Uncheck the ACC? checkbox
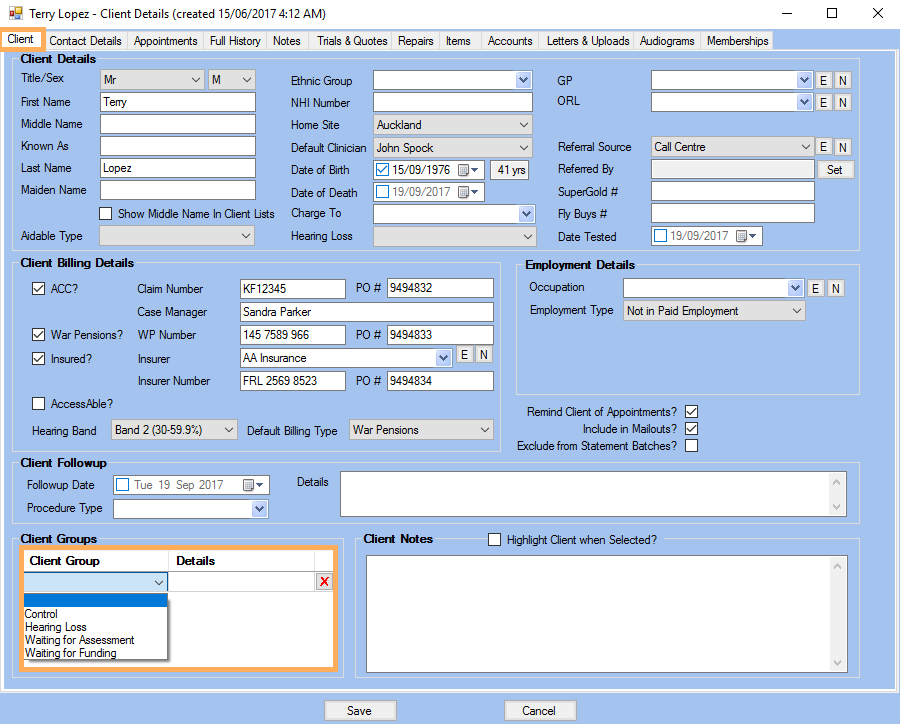 tap(38, 287)
